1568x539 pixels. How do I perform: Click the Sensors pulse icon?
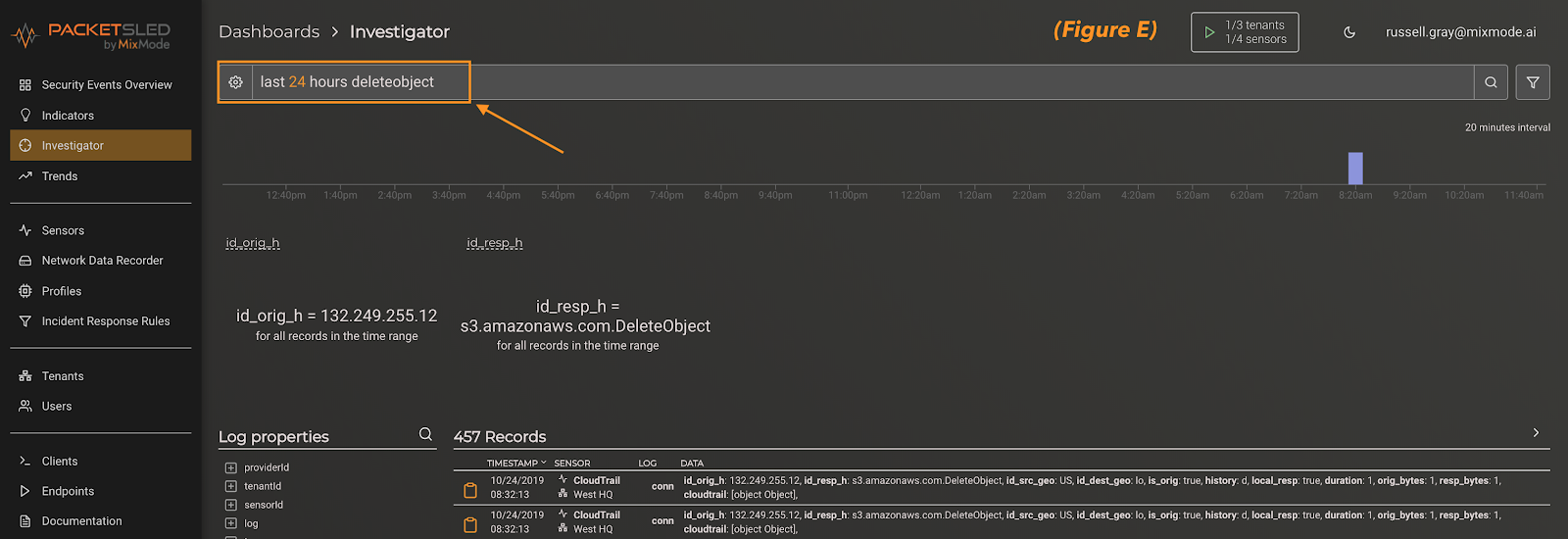point(25,230)
